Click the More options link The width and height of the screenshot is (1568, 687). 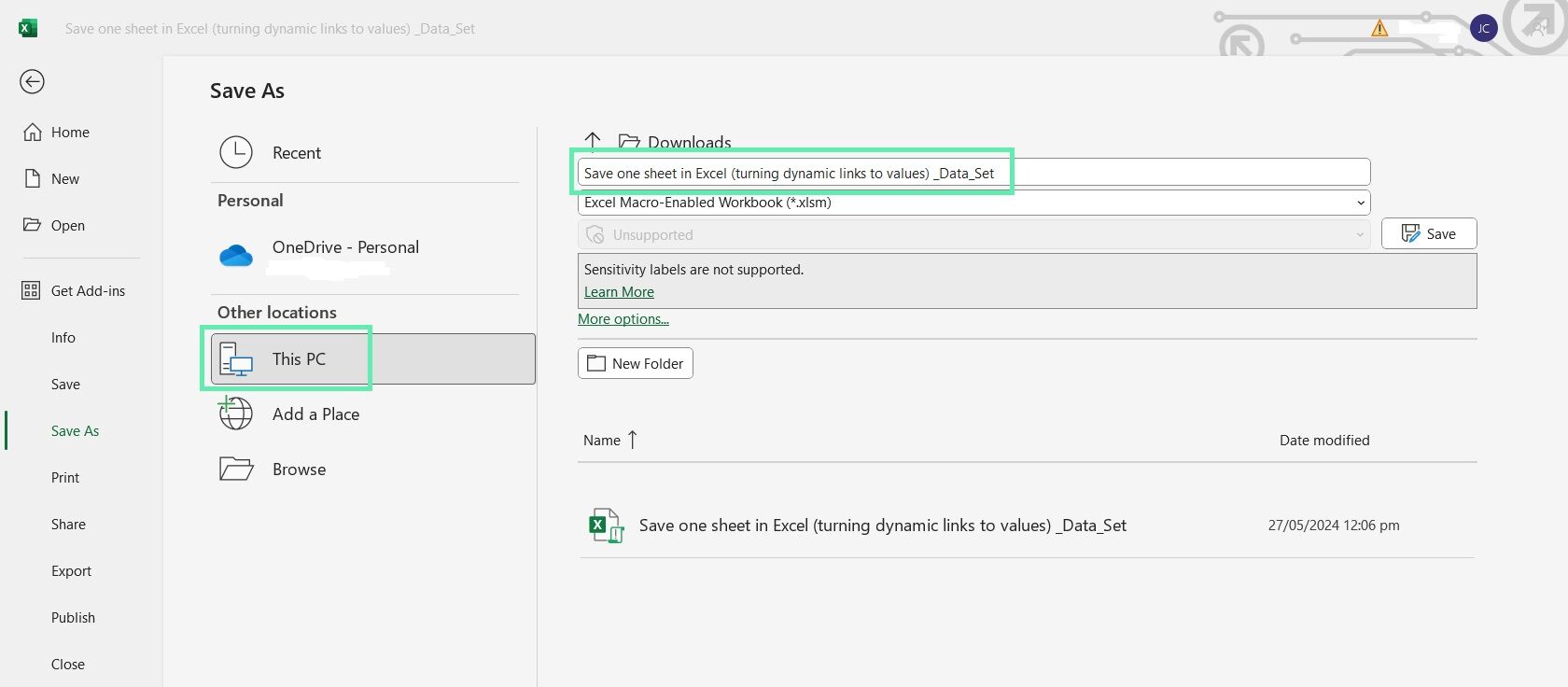click(x=623, y=319)
